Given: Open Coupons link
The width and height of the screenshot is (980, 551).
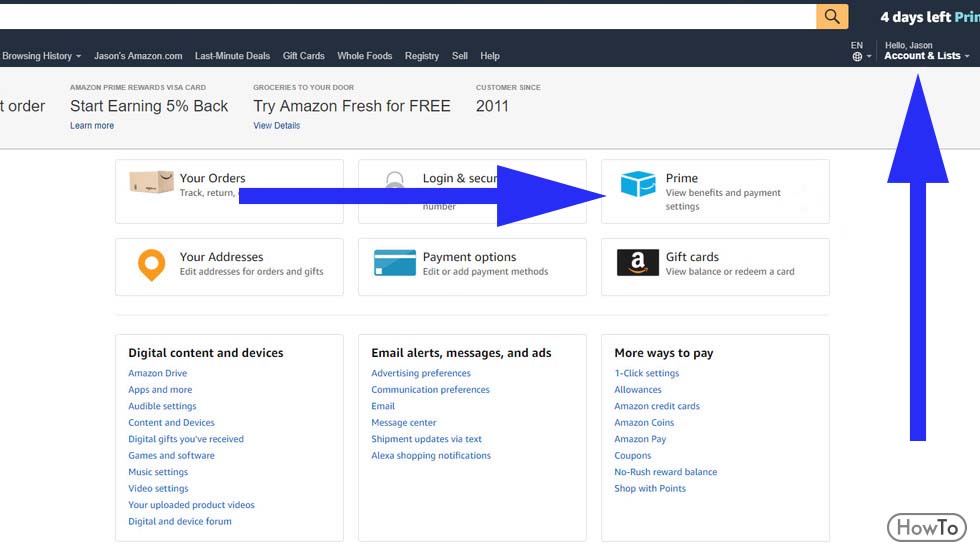Looking at the screenshot, I should point(632,455).
